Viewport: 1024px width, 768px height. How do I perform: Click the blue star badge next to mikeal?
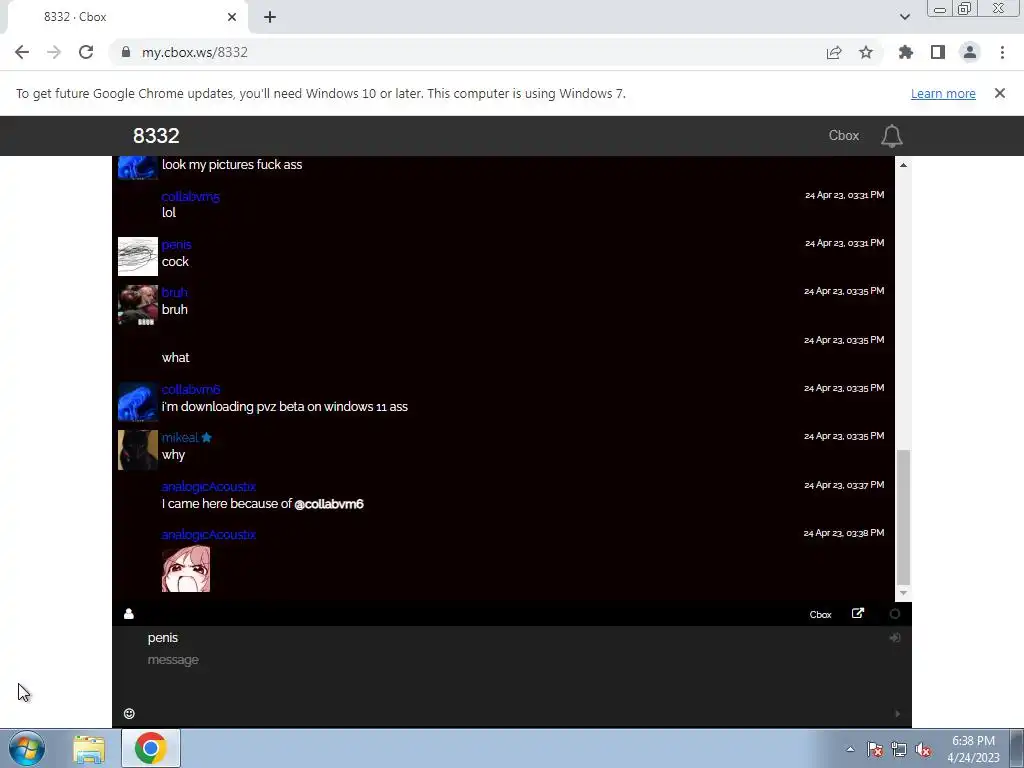[206, 438]
